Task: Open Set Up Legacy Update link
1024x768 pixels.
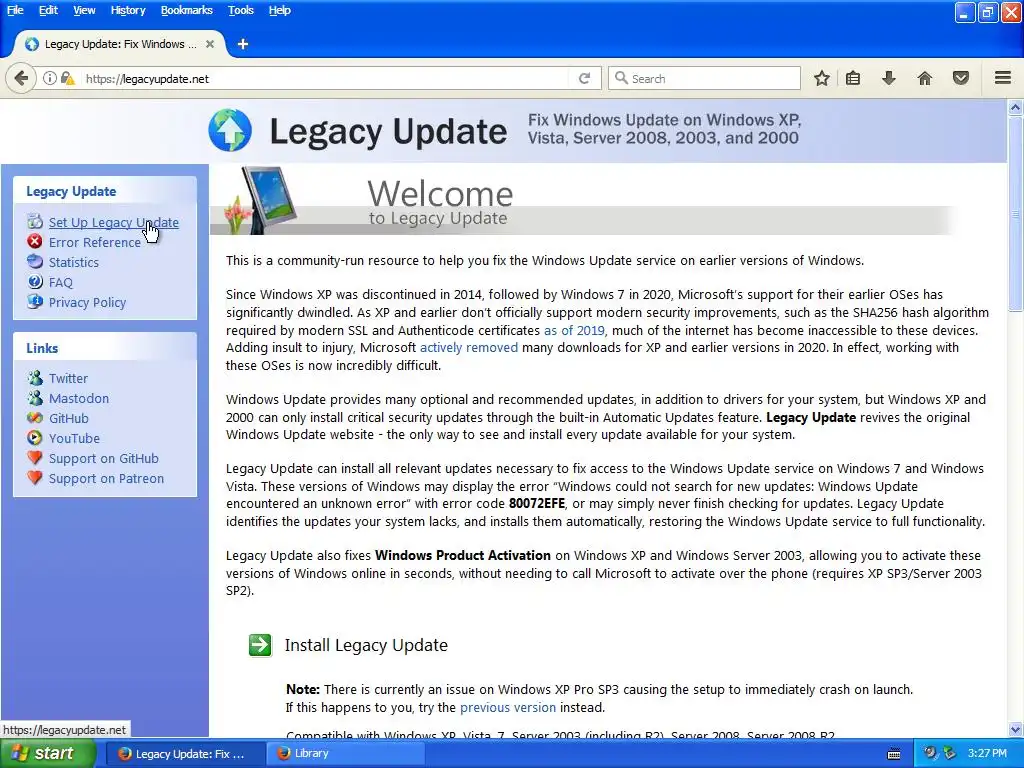Action: (x=114, y=222)
